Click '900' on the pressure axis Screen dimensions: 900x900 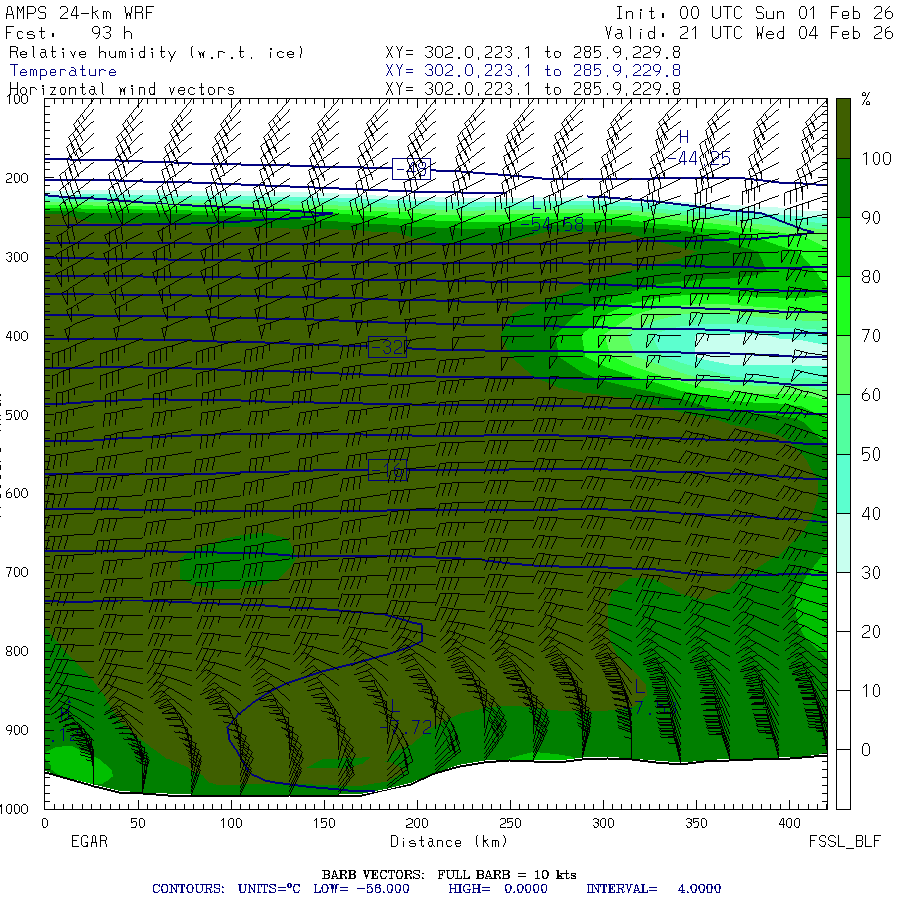pyautogui.click(x=17, y=730)
